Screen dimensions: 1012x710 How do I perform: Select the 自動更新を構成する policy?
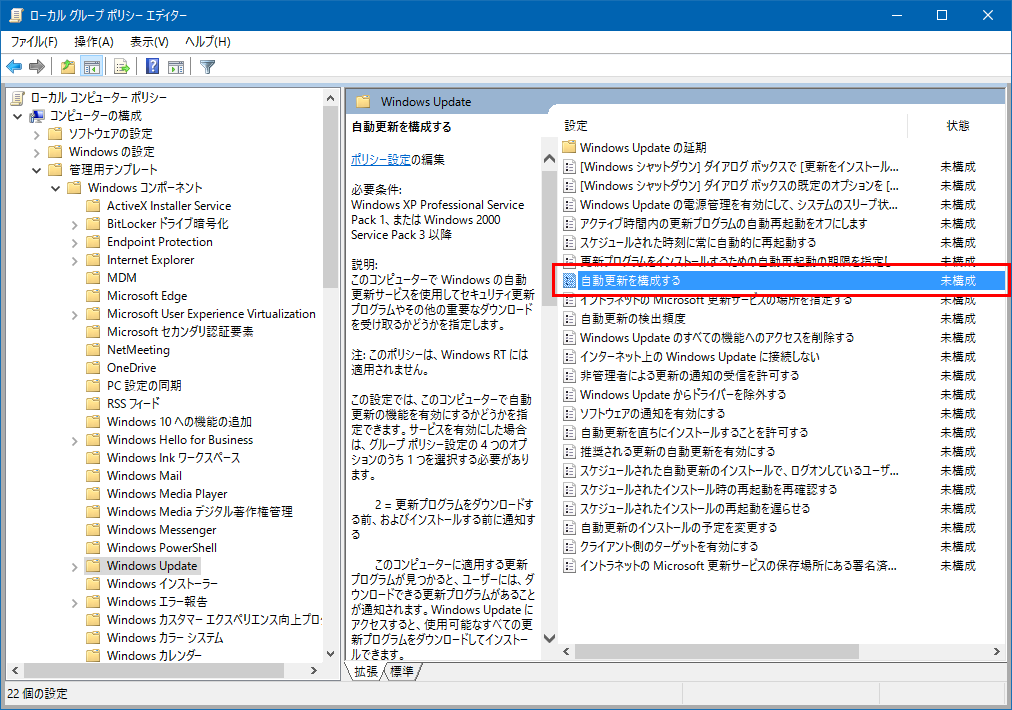tap(783, 281)
